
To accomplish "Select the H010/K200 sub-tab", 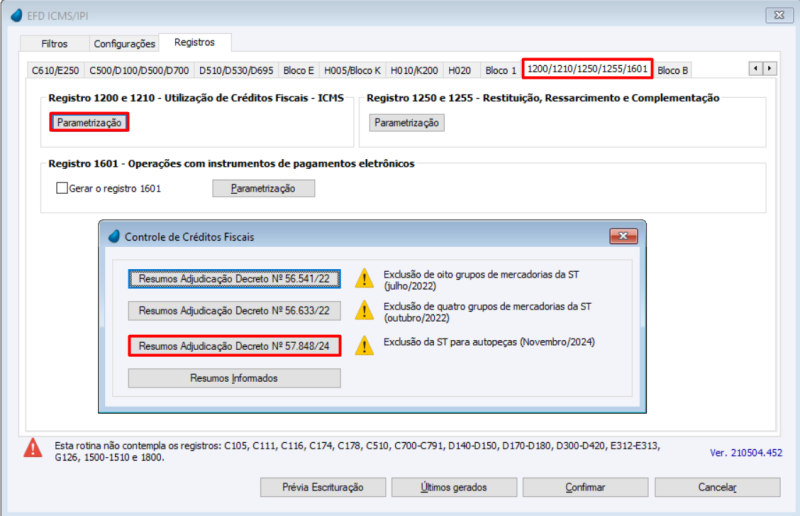I will coord(414,70).
